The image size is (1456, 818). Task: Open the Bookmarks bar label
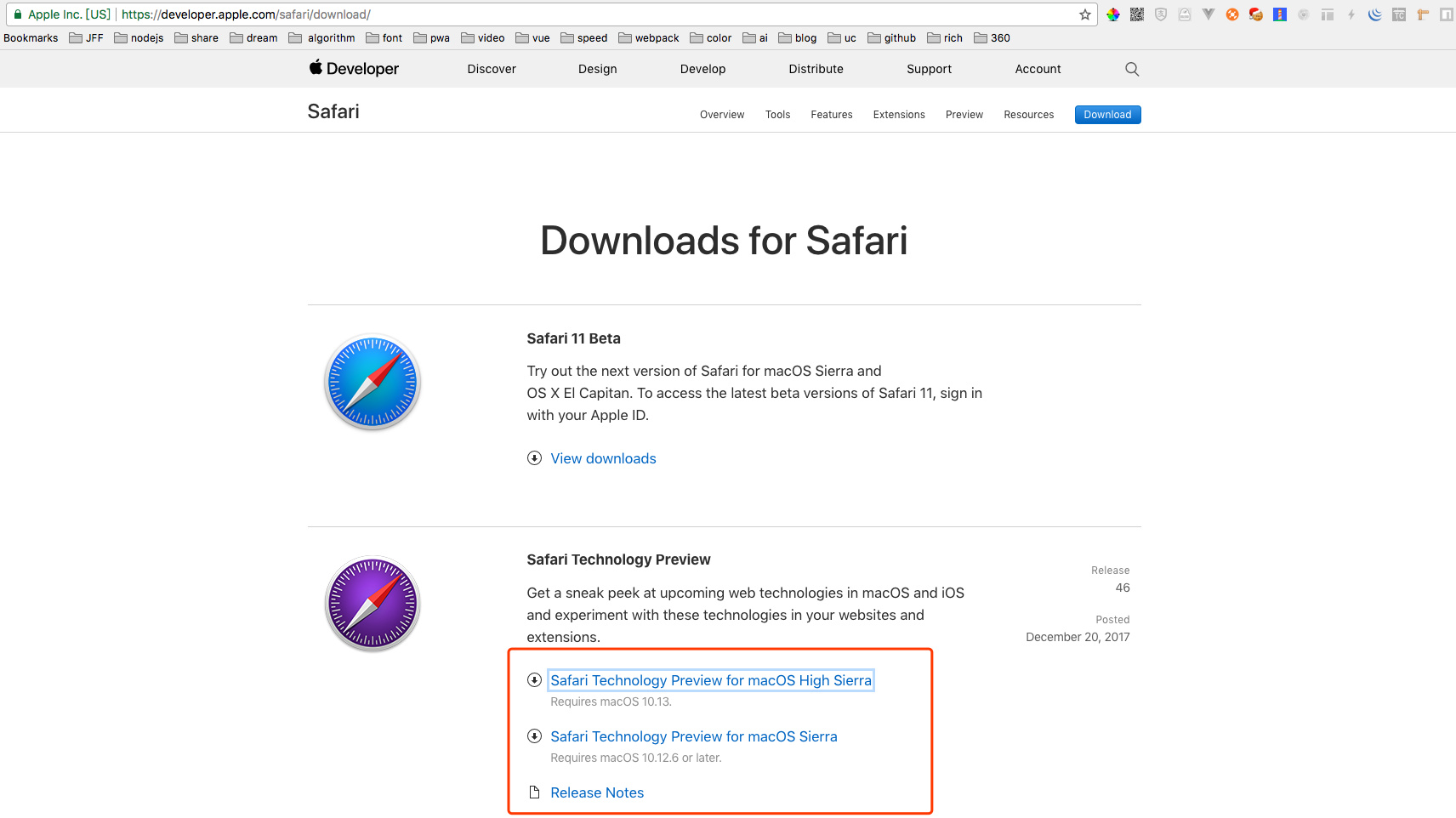point(31,38)
